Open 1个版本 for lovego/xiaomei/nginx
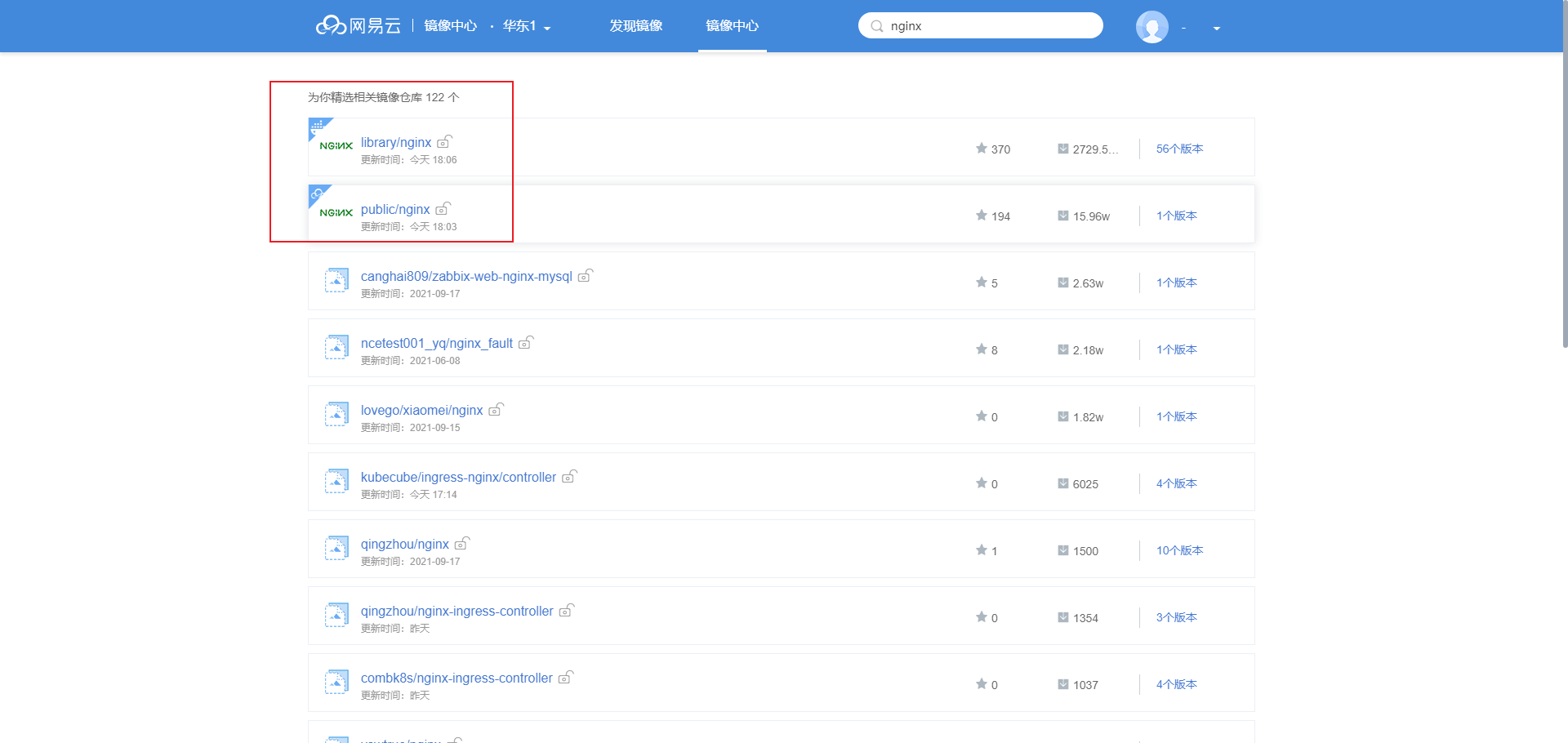Viewport: 1568px width, 743px height. click(1176, 416)
